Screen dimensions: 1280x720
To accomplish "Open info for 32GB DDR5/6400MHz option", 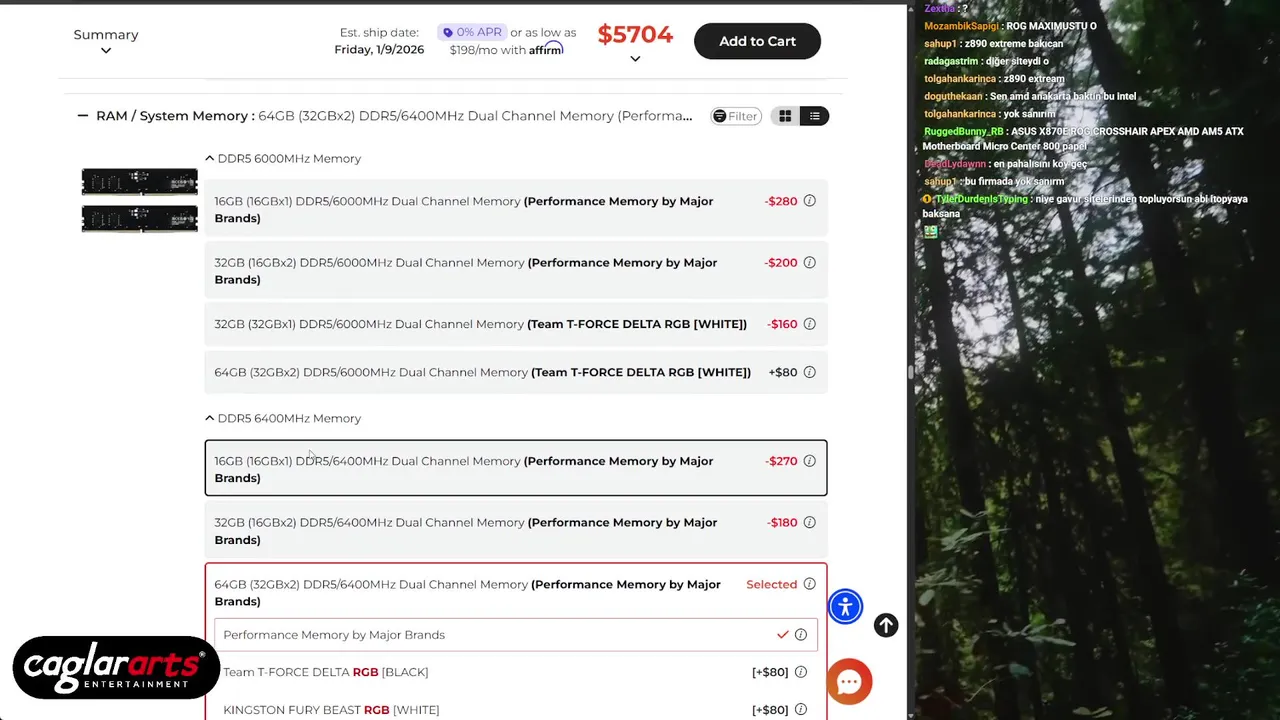I will (809, 522).
